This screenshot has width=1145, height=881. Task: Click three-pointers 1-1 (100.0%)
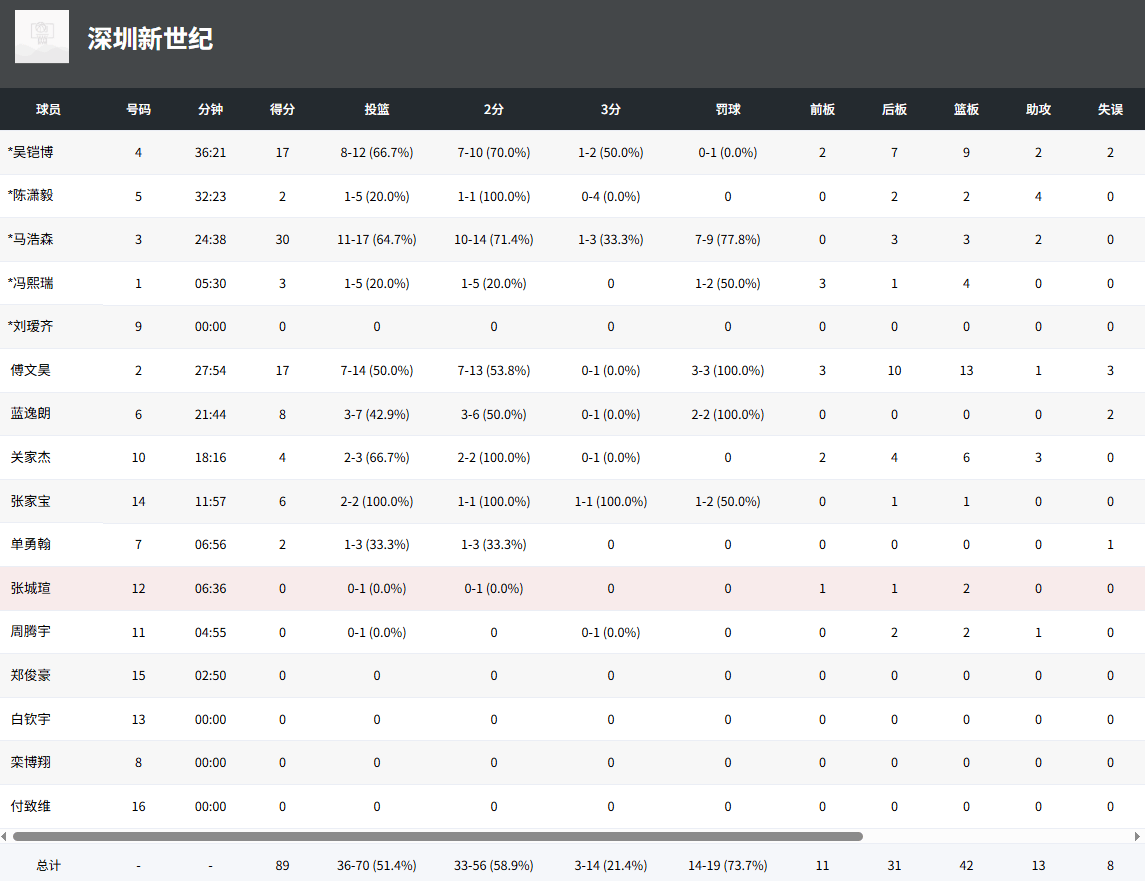[610, 501]
